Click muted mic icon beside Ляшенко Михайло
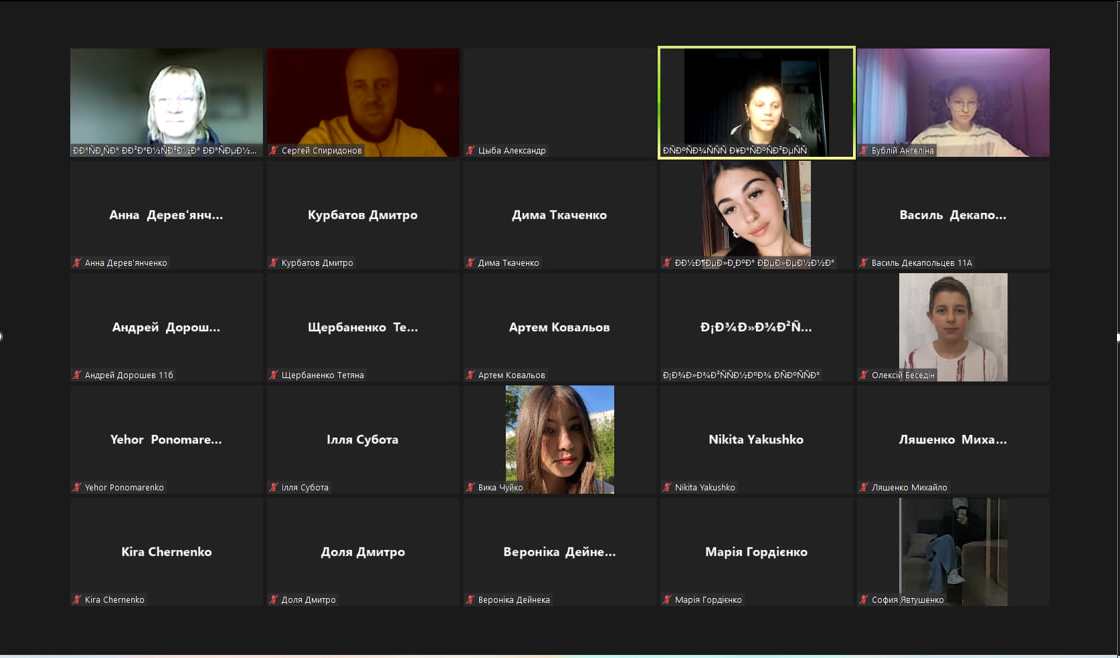Image resolution: width=1120 pixels, height=658 pixels. (x=864, y=487)
